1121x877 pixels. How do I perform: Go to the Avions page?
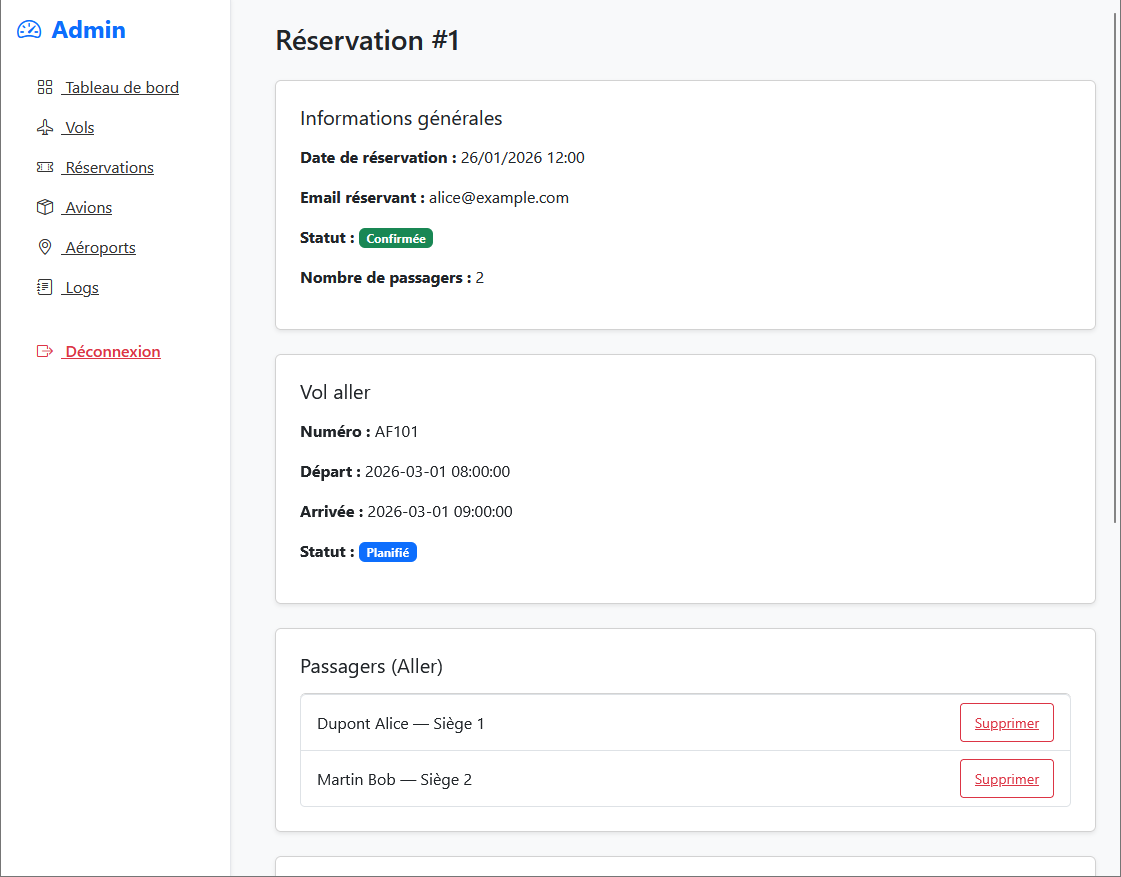pyautogui.click(x=86, y=207)
